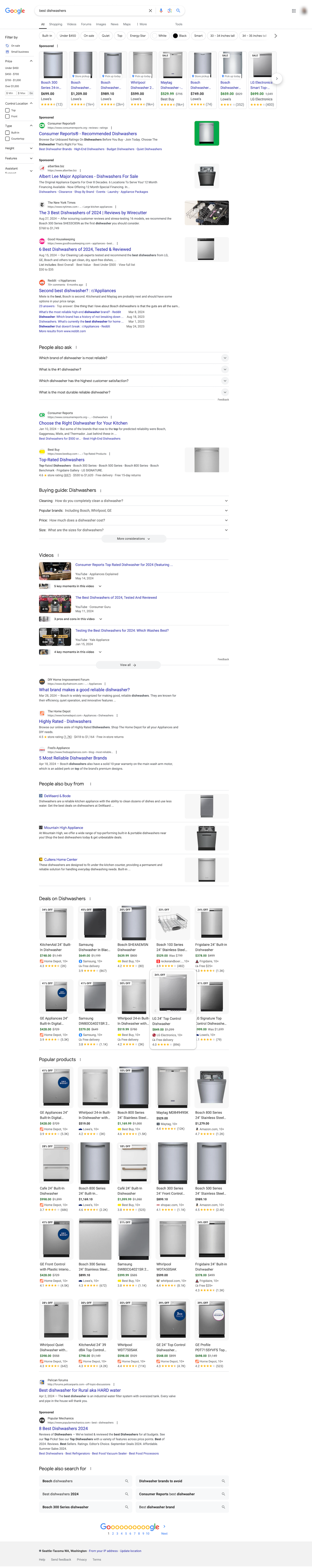Check the Countertop type checkbox
Image resolution: width=312 pixels, height=1568 pixels.
pos(7,139)
